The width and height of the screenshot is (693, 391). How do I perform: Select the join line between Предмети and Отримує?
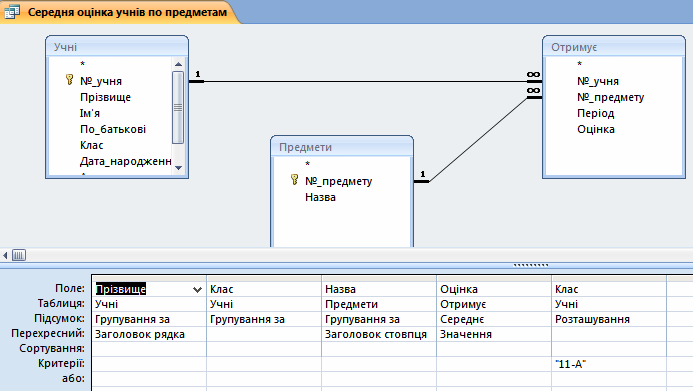tap(478, 139)
